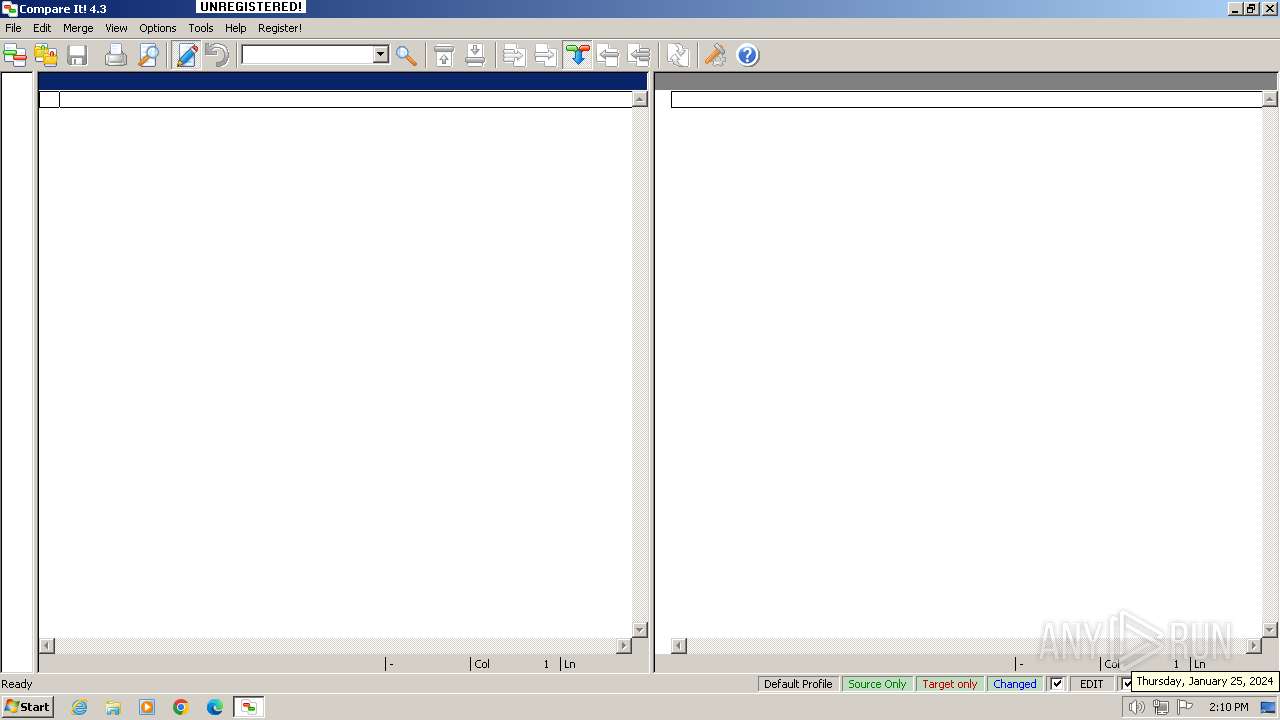Launch Internet Explorer from taskbar
Screen dimensions: 1280x720
79,707
